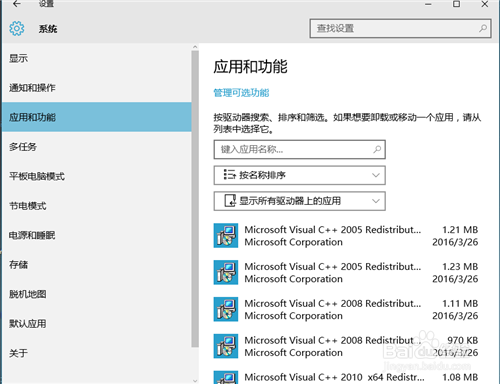Click the magnifier in app name search box

[377, 149]
